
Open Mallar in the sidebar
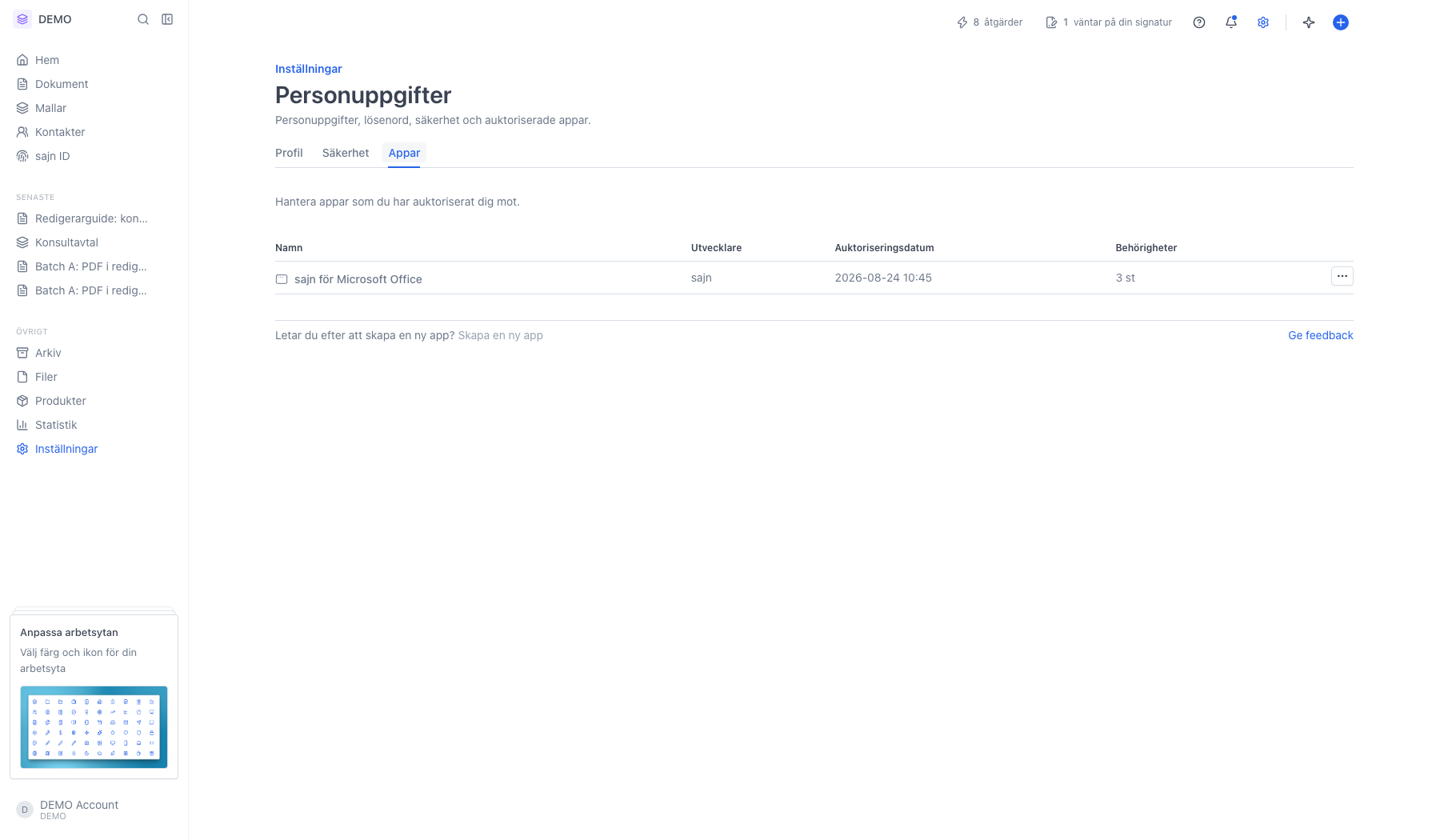tap(94, 108)
